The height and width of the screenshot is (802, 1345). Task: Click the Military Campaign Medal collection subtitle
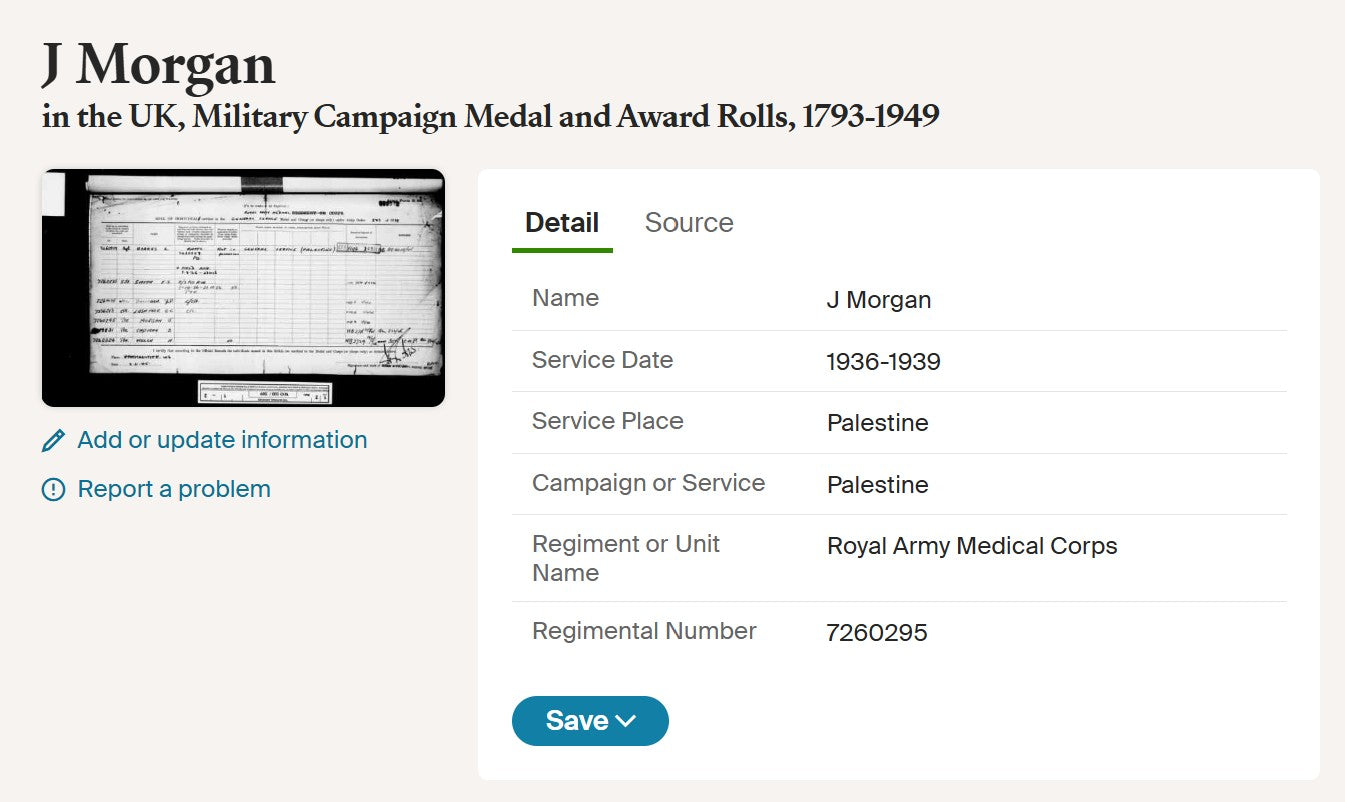pyautogui.click(x=490, y=117)
